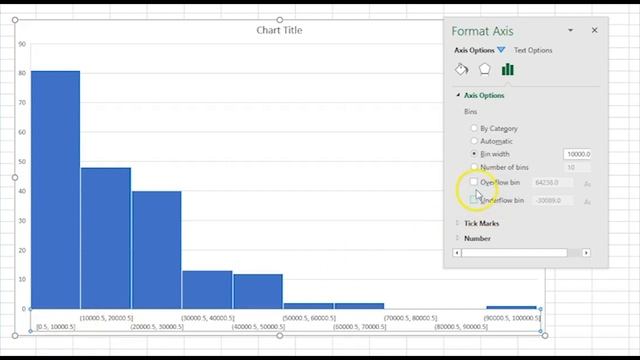Enable the Underflow bin checkbox

pyautogui.click(x=473, y=200)
